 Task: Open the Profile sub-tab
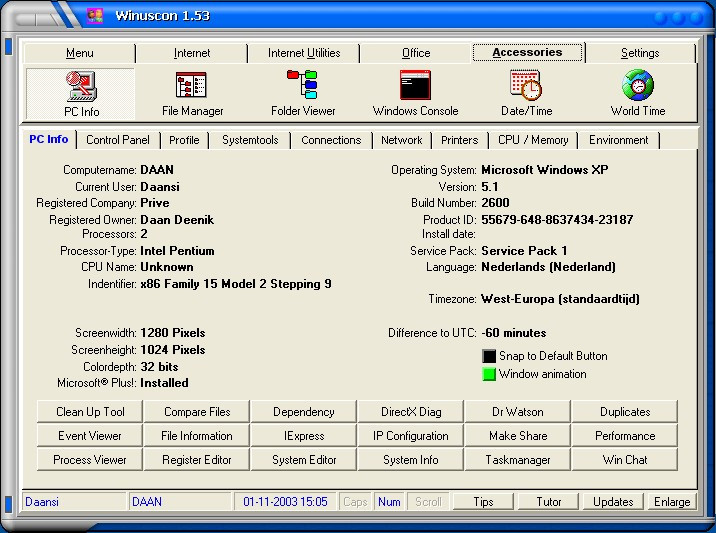point(184,140)
